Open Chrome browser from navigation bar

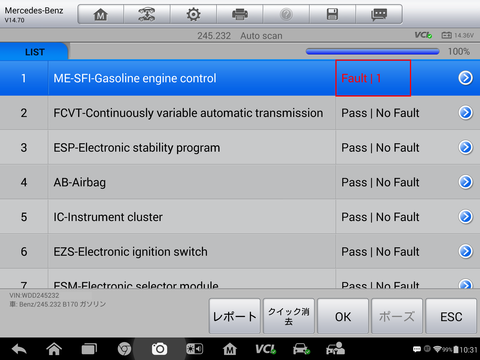click(x=124, y=349)
